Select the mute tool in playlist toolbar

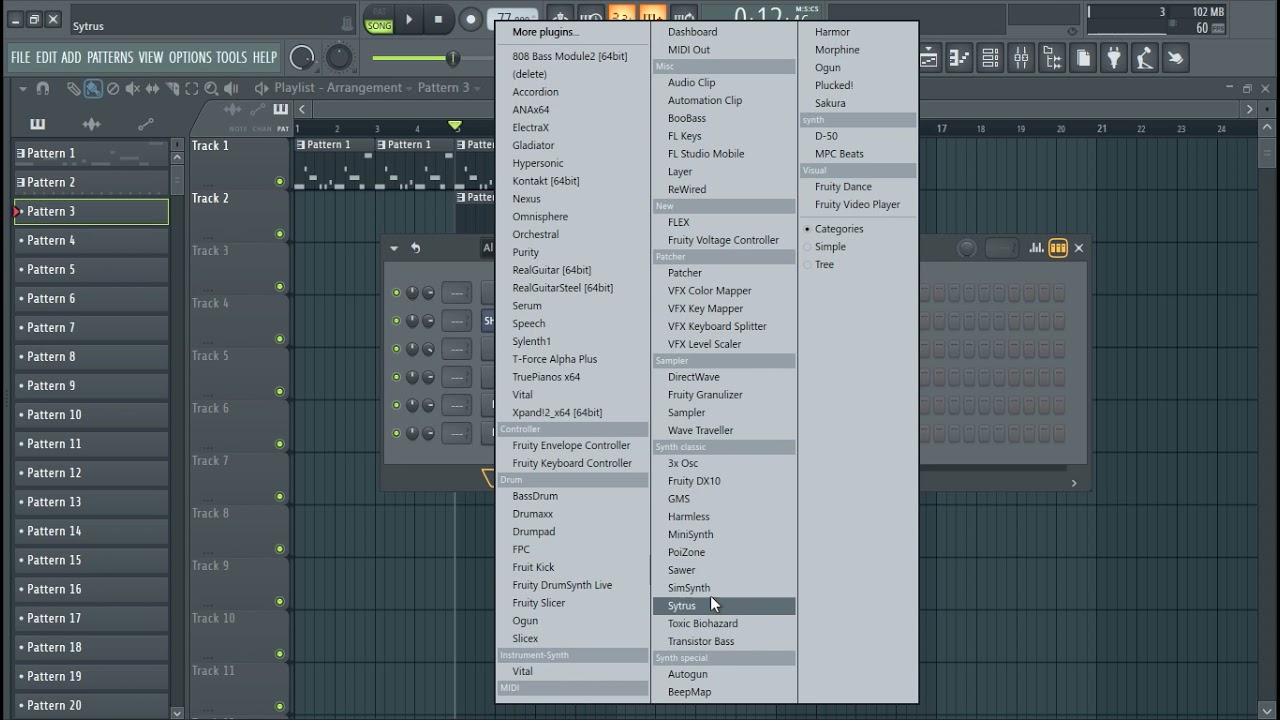pyautogui.click(x=132, y=88)
